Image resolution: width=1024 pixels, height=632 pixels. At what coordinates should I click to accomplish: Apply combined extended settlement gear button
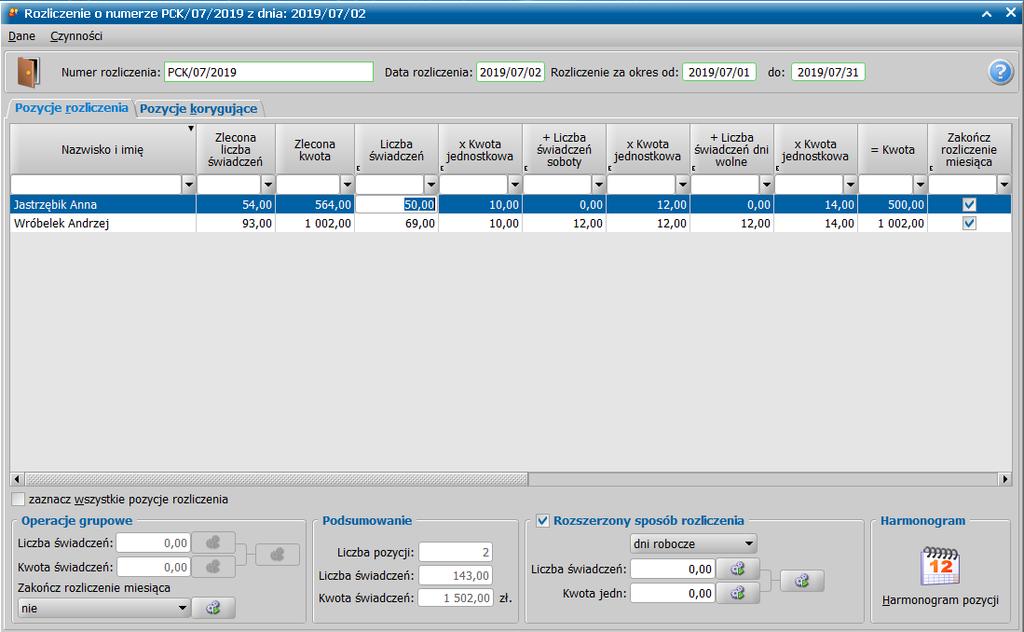tap(802, 580)
